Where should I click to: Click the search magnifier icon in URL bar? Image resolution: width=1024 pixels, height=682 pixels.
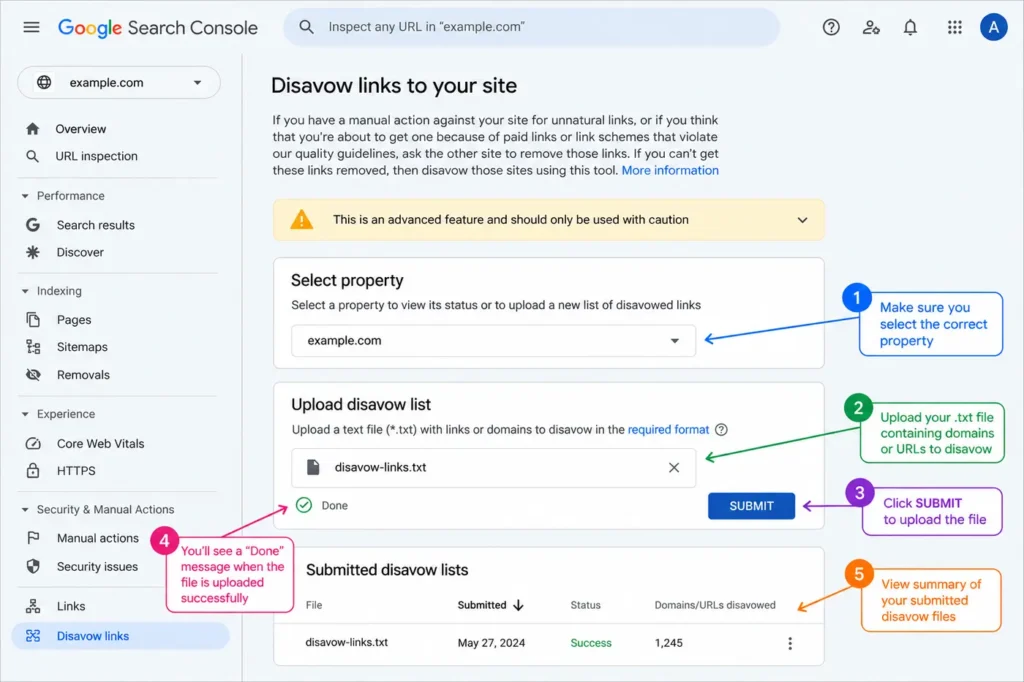pyautogui.click(x=306, y=27)
